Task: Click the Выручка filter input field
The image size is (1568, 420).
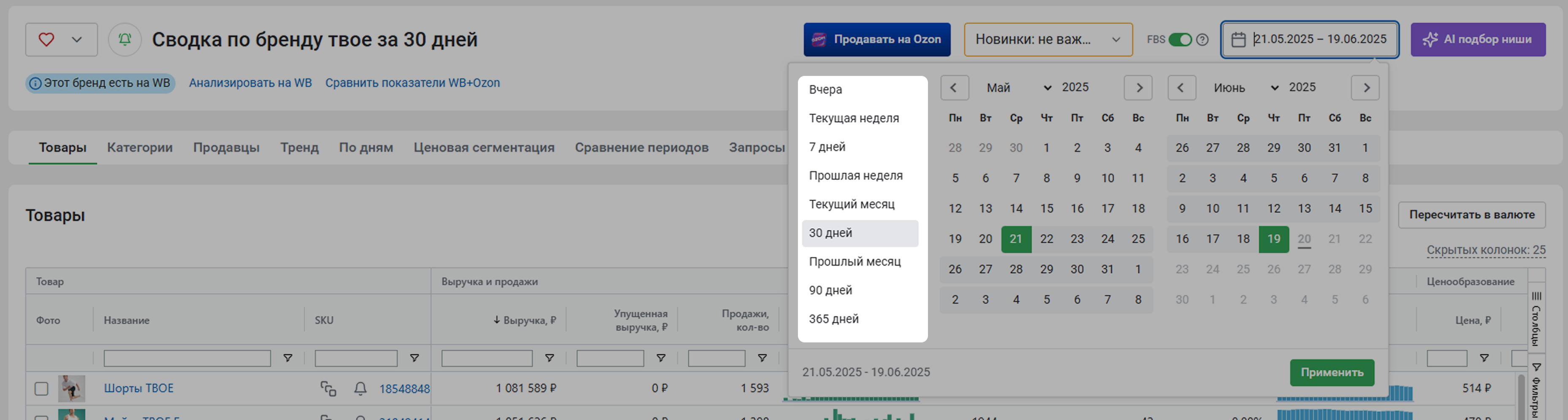Action: [487, 358]
